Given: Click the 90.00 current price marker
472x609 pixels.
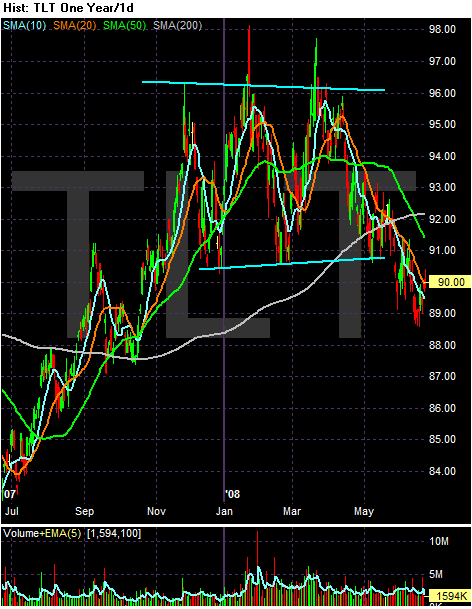Looking at the screenshot, I should coord(449,282).
